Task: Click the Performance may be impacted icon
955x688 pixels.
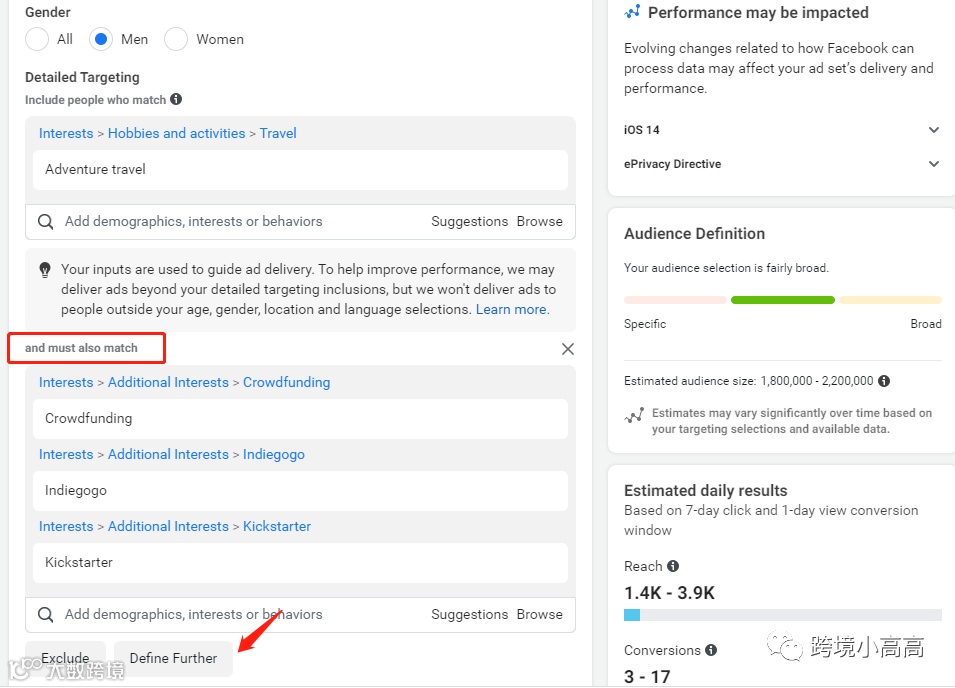Action: point(632,12)
